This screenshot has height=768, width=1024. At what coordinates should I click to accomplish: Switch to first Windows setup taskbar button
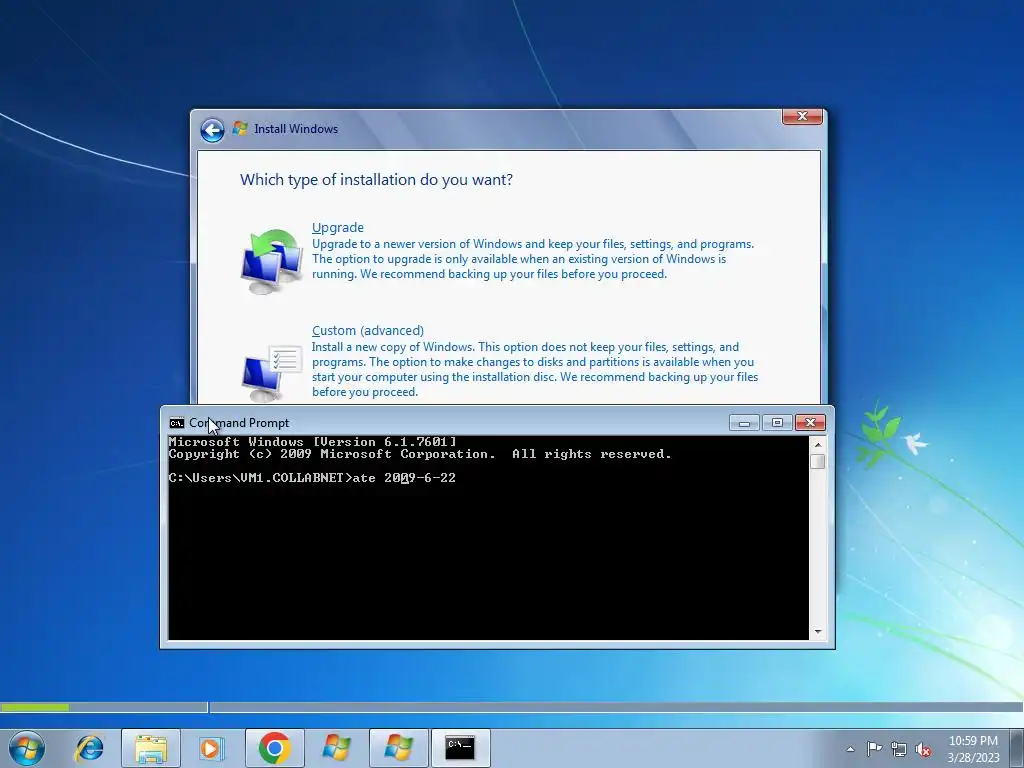click(x=336, y=748)
